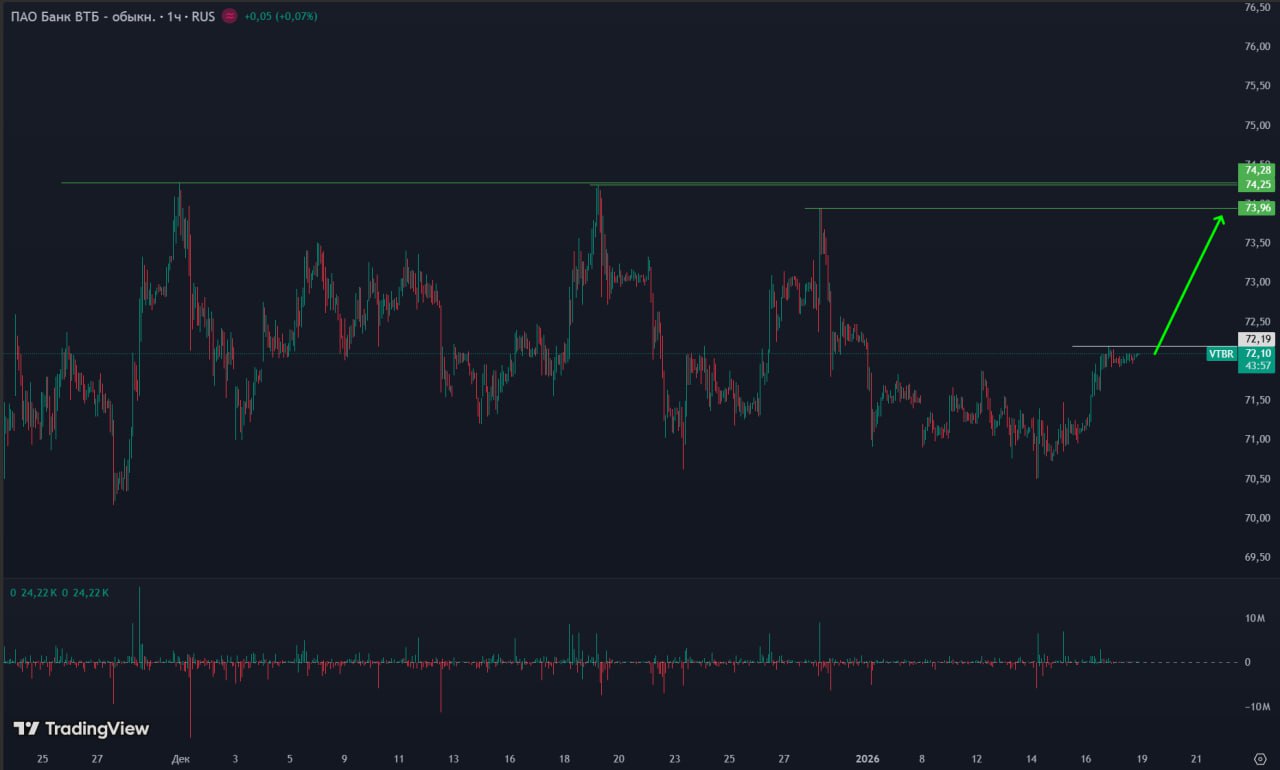This screenshot has width=1280, height=770.
Task: Select the volume legend 0 24,22 K values
Action: tap(60, 593)
